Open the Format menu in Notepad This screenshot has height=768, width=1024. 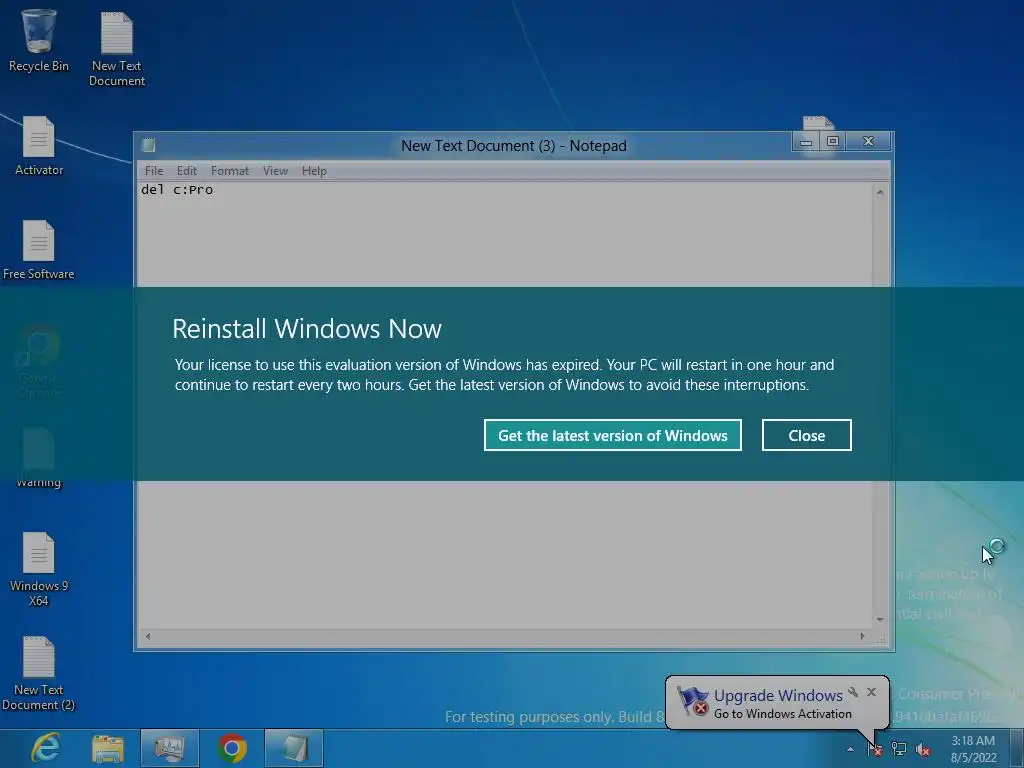click(230, 170)
